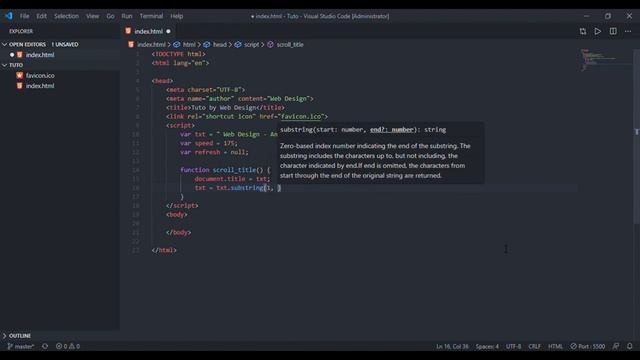The image size is (640, 360).
Task: Open favicon.ico in the TUTO folder
Action: click(40, 76)
